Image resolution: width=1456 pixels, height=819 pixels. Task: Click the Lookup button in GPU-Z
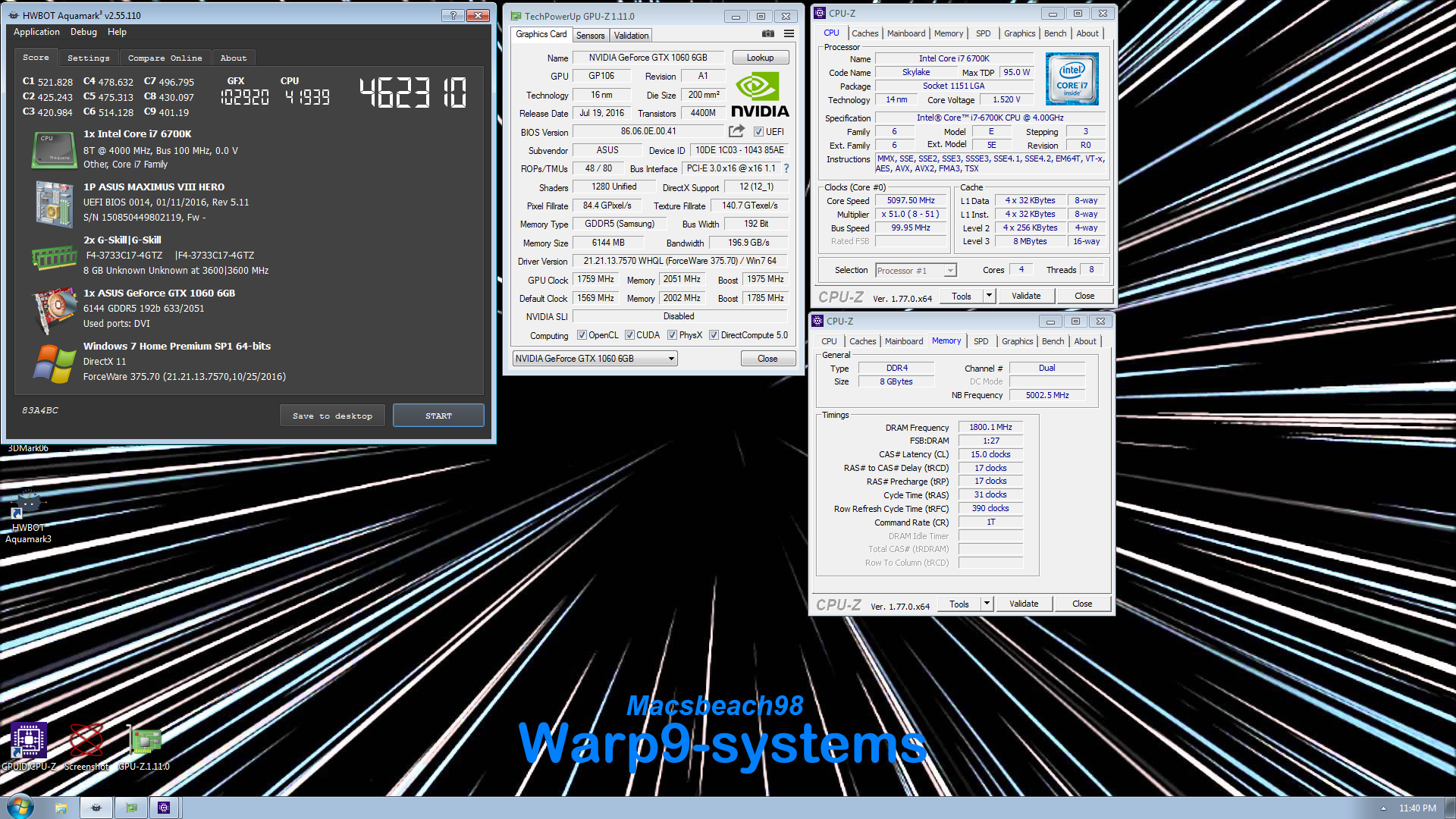click(760, 58)
